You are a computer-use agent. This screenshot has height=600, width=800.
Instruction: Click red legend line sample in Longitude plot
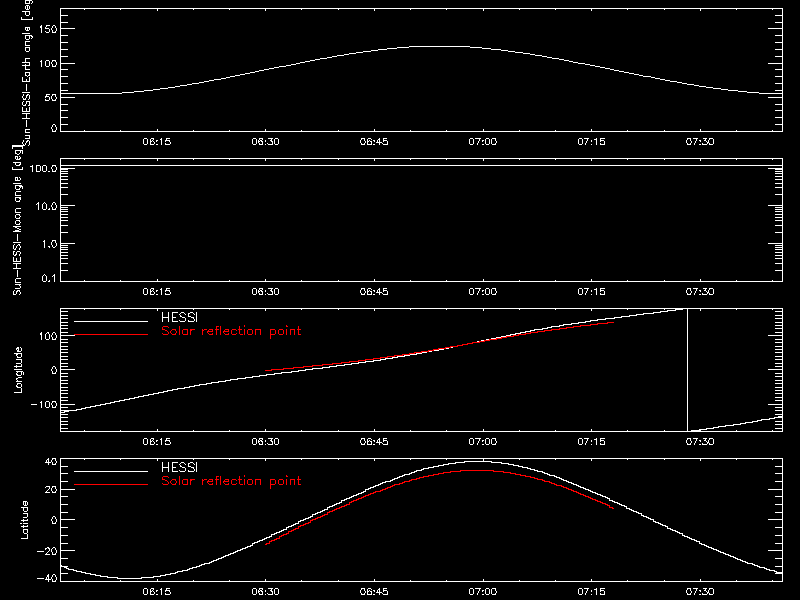(111, 335)
